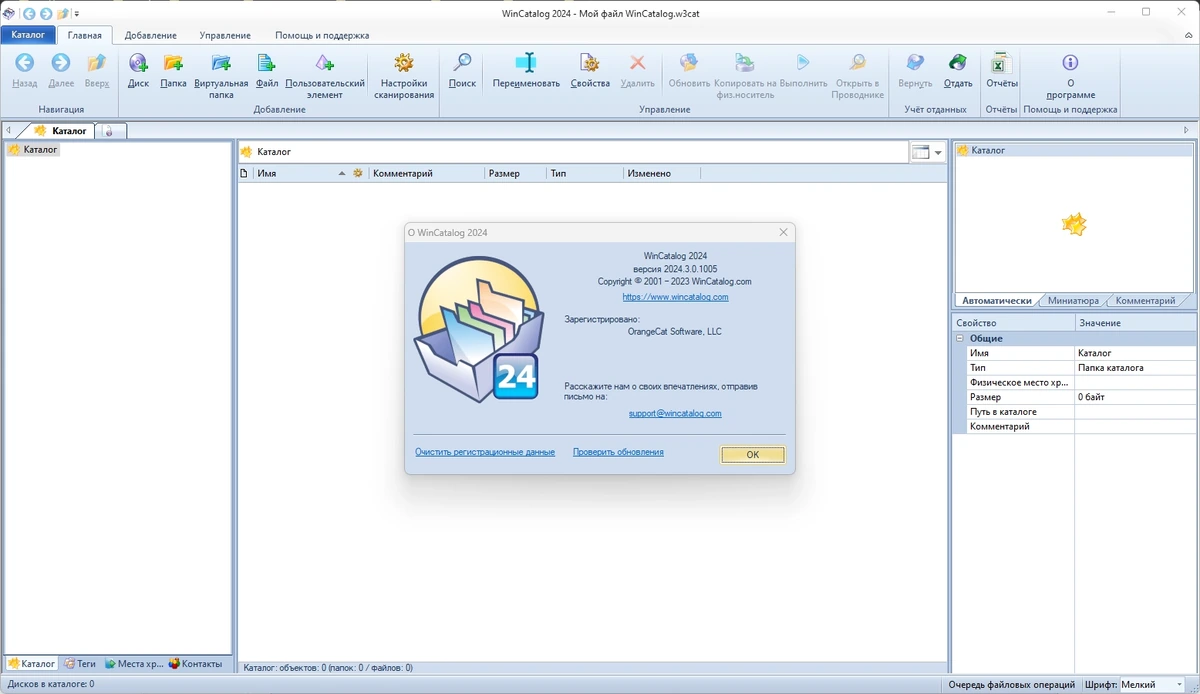Switch to the Управление ribbon tab

click(225, 35)
